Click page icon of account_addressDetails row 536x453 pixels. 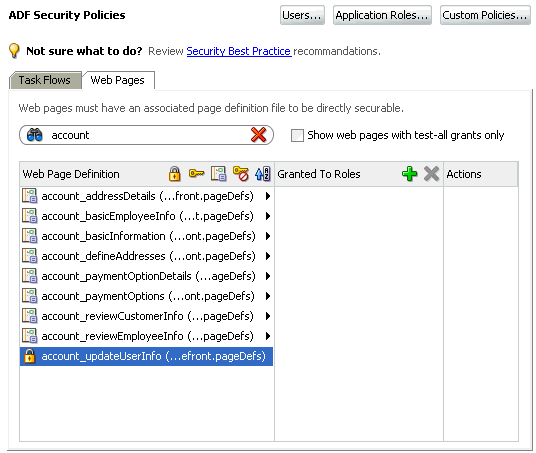coord(29,196)
